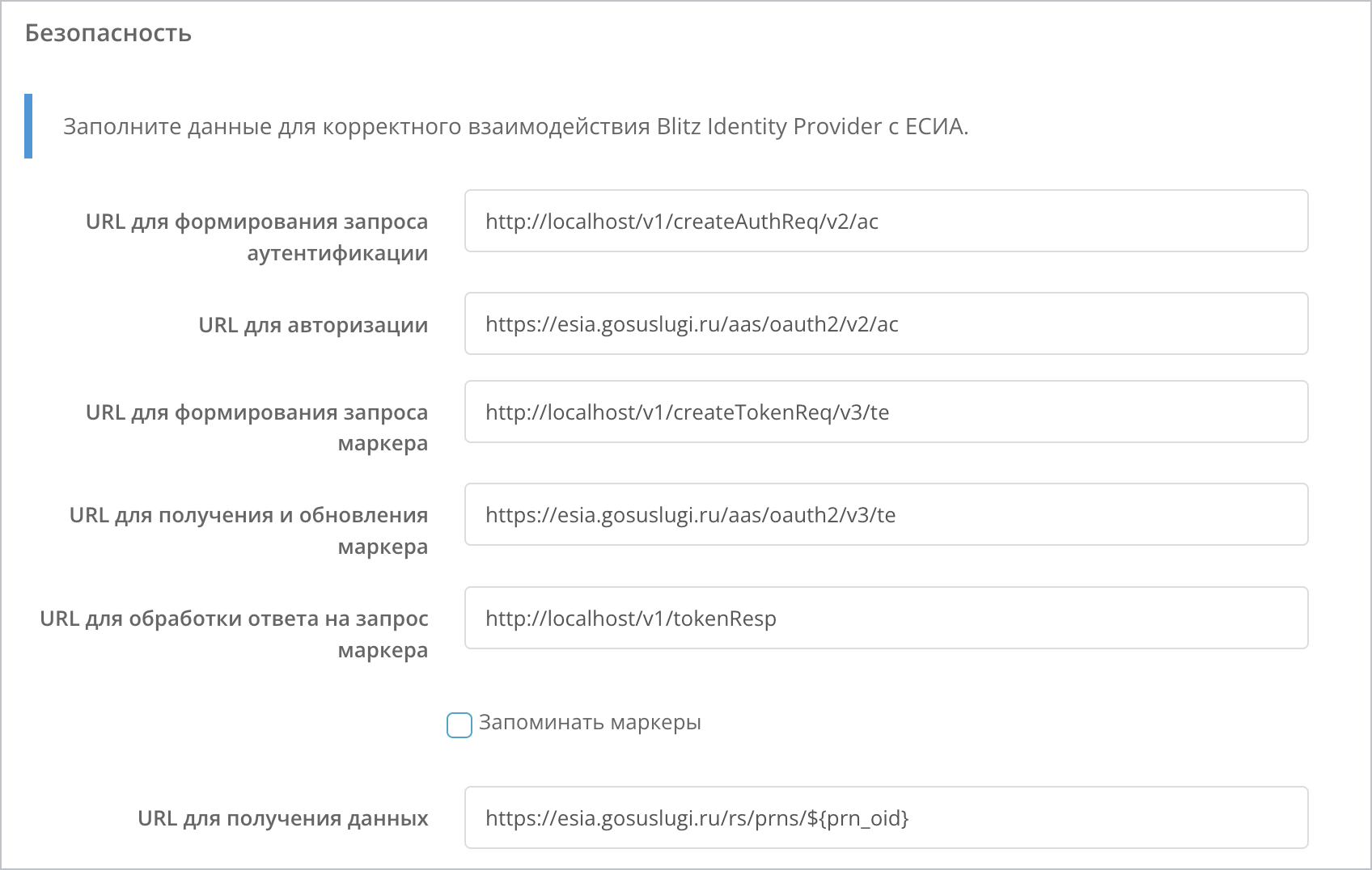Click the token request creation URL field

click(x=886, y=412)
